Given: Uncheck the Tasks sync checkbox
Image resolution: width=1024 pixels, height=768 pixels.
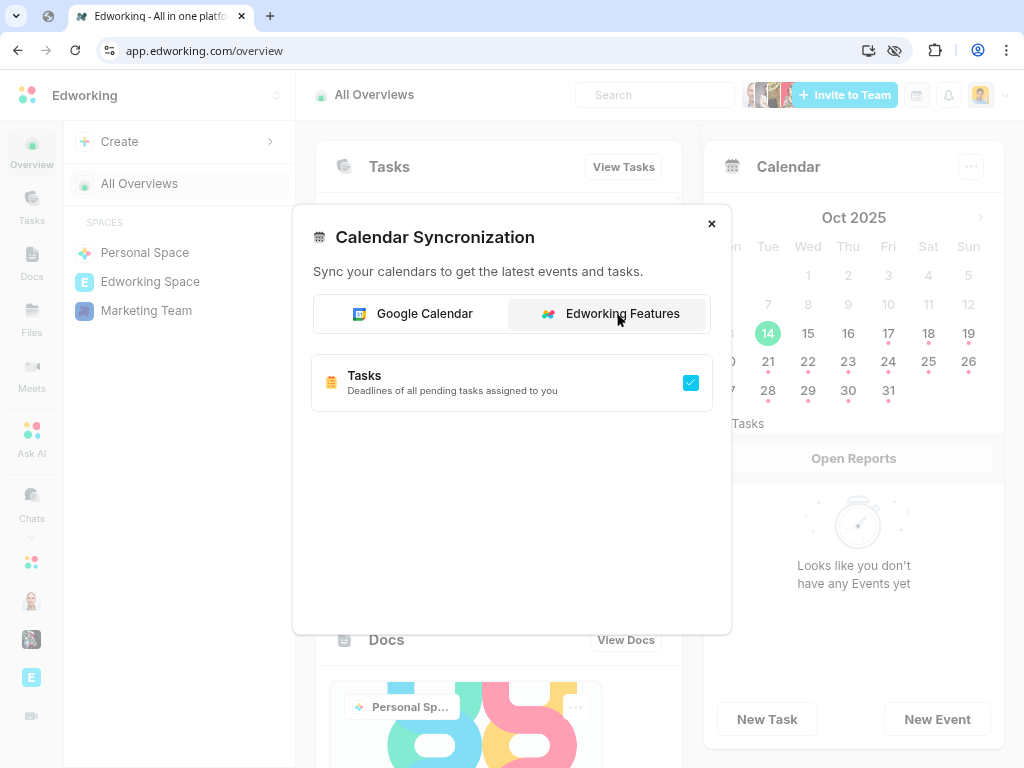Looking at the screenshot, I should tap(691, 383).
